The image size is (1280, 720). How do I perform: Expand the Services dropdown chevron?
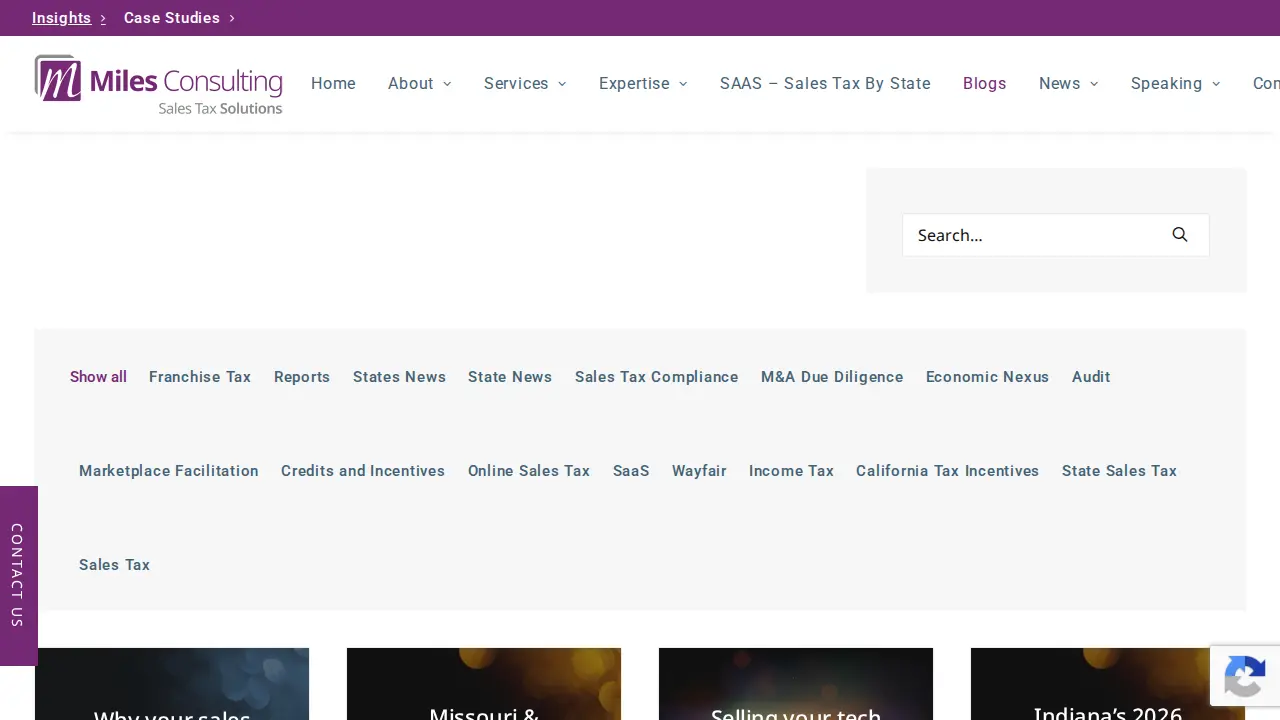point(562,84)
